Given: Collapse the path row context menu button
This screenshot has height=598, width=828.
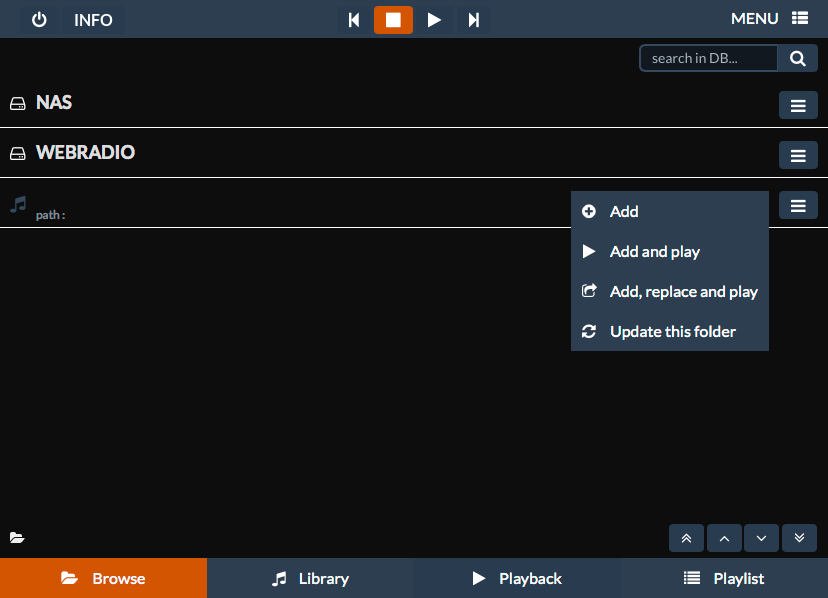Looking at the screenshot, I should click(798, 205).
